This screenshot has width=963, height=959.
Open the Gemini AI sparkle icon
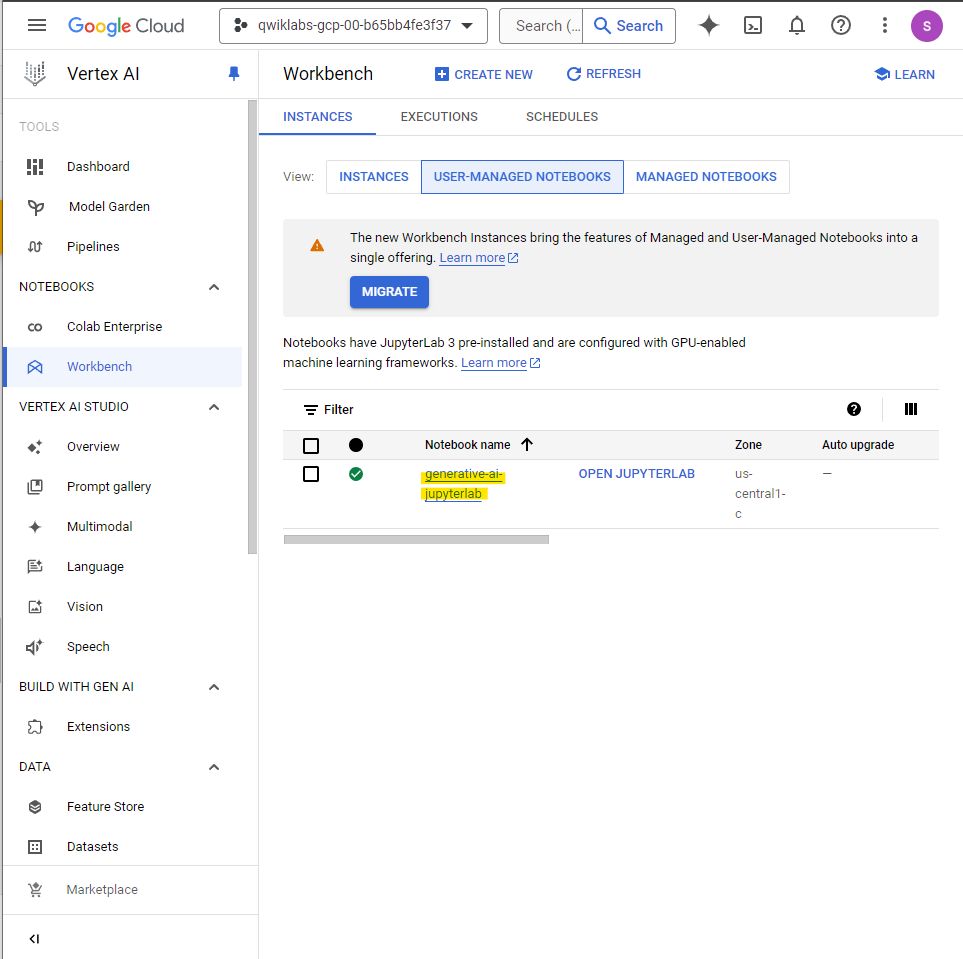click(709, 25)
